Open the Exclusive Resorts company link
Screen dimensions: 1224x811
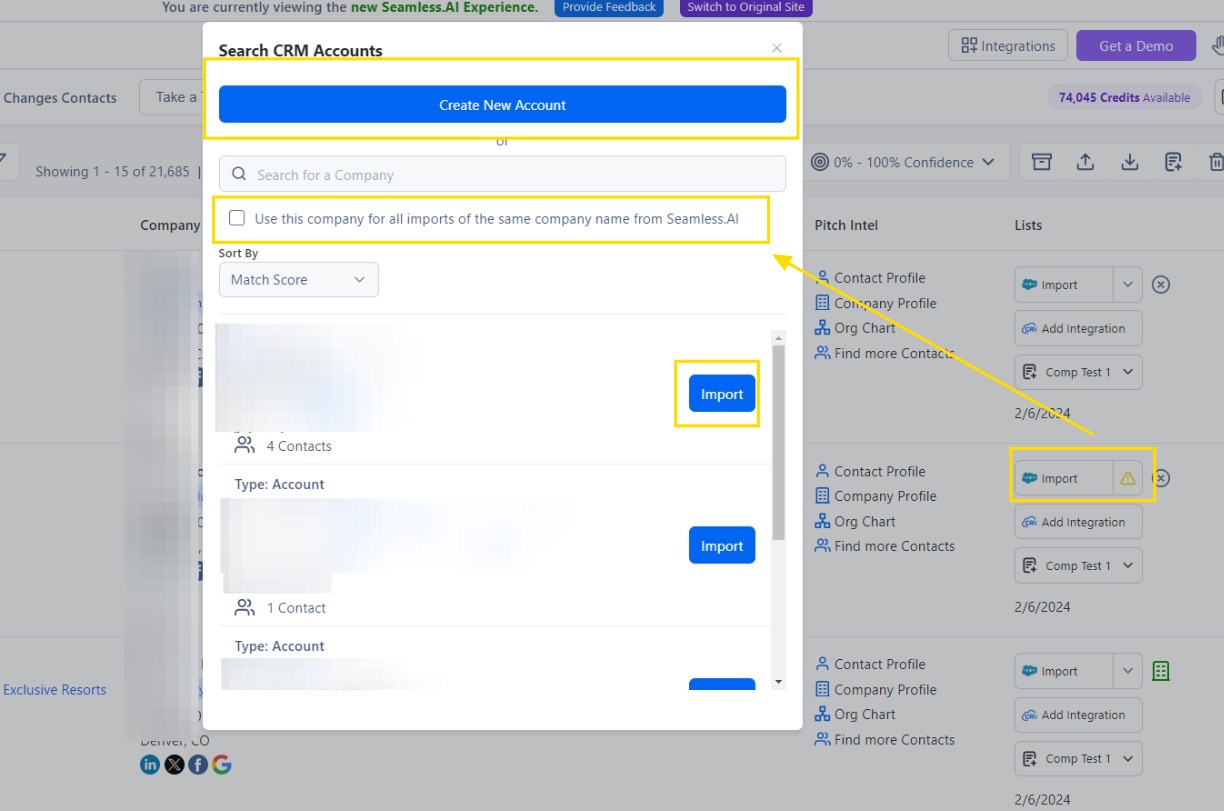[54, 690]
